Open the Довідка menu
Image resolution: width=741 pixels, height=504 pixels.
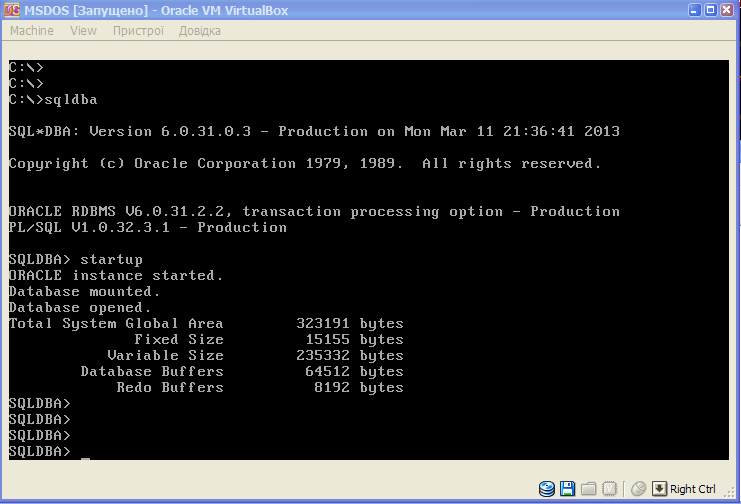click(x=199, y=31)
